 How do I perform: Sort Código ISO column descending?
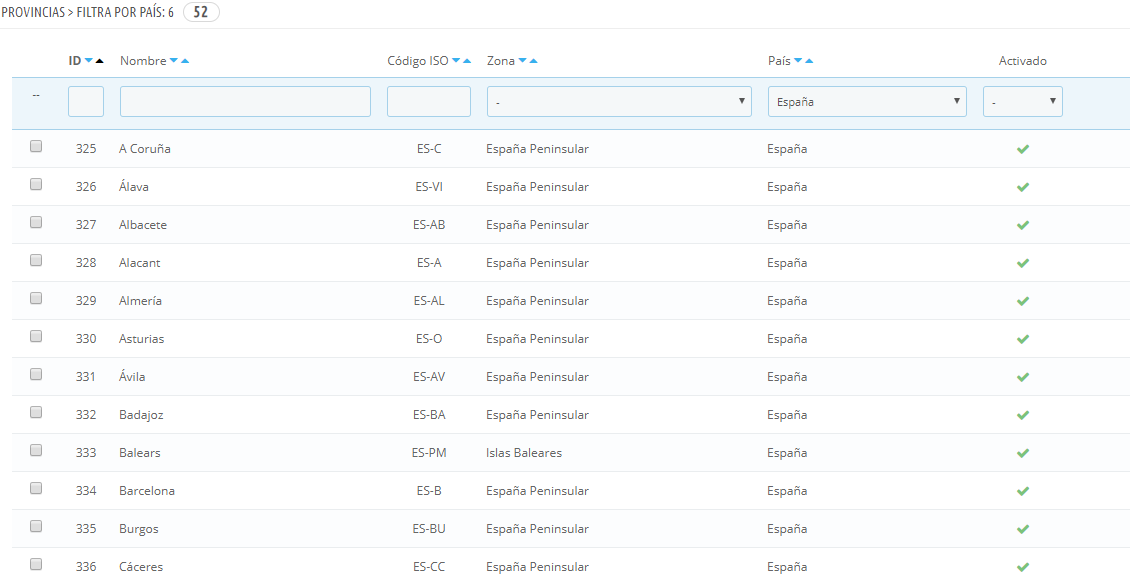point(455,61)
